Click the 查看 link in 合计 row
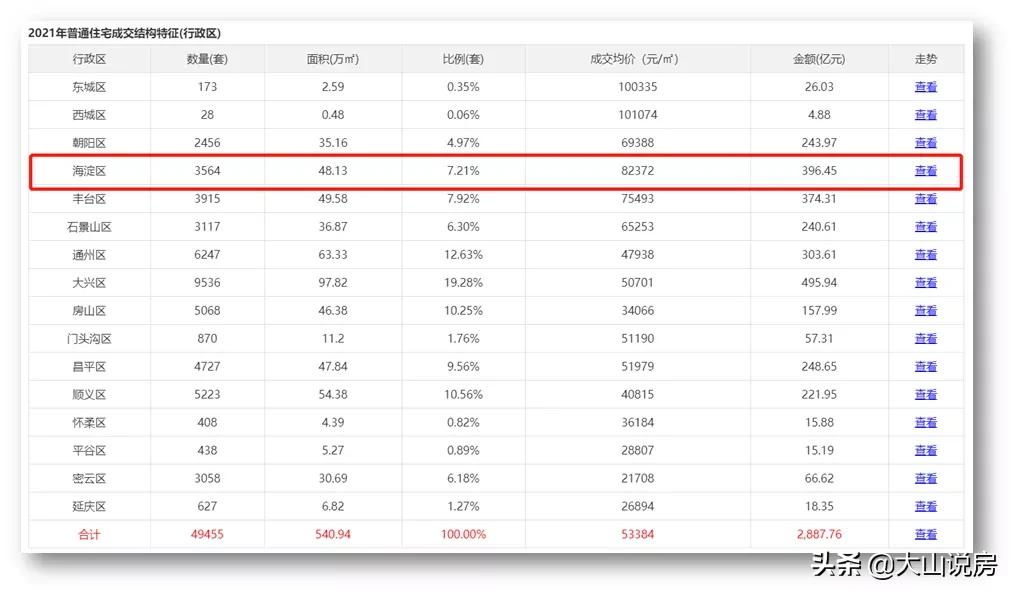The height and width of the screenshot is (595, 1015). click(925, 534)
